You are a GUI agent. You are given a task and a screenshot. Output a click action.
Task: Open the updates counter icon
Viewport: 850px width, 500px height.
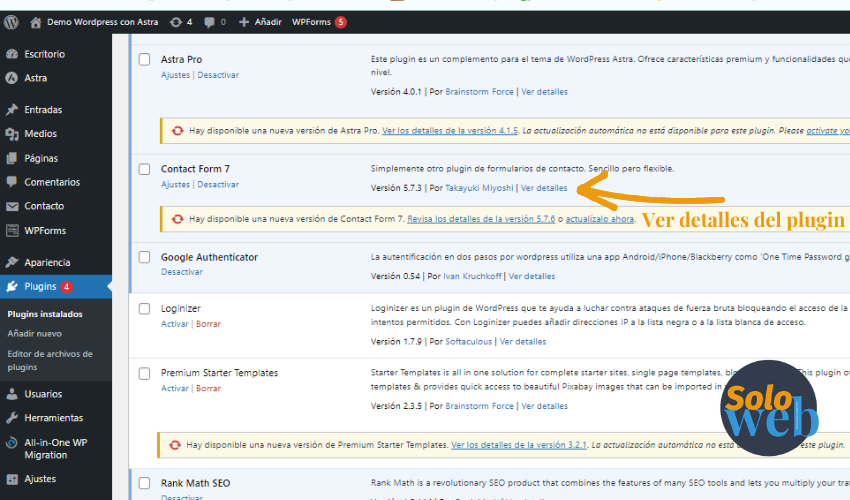pyautogui.click(x=176, y=22)
